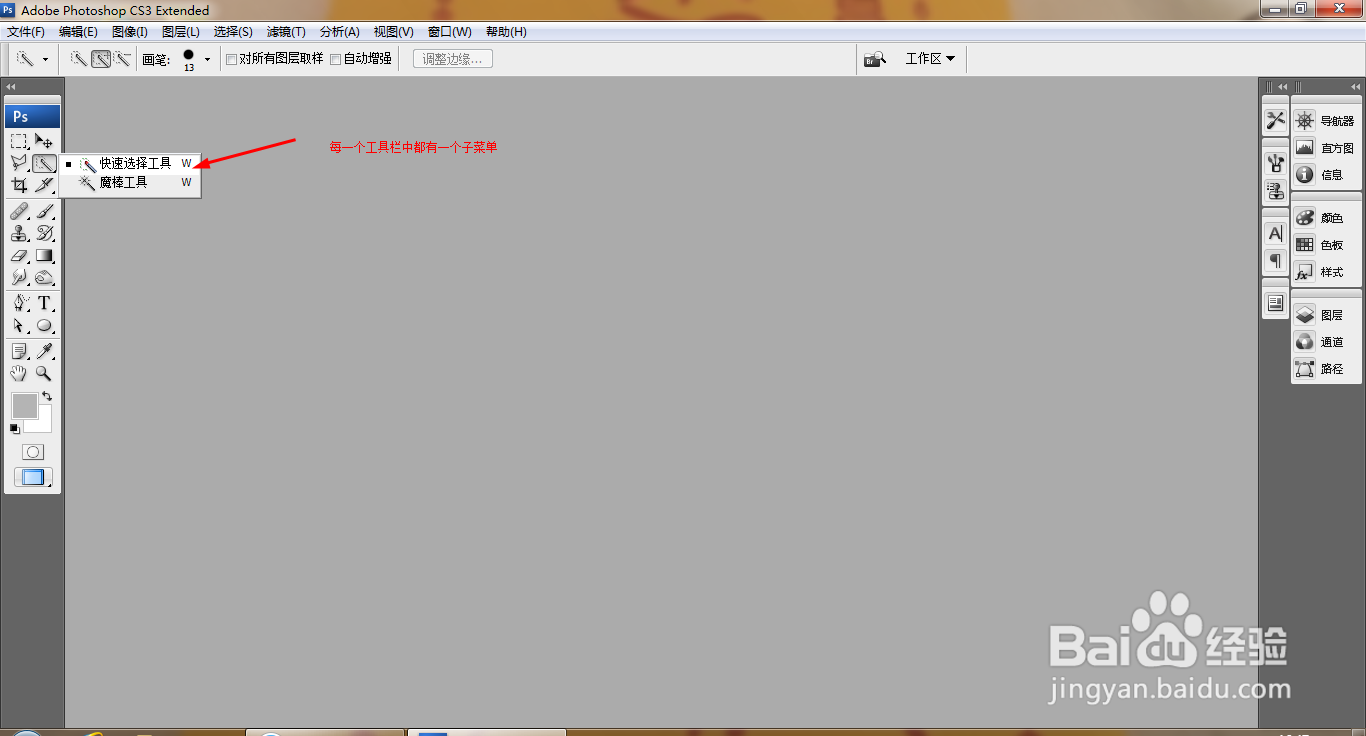This screenshot has height=736, width=1366.
Task: Select the Smudge/Blur tool
Action: [19, 278]
